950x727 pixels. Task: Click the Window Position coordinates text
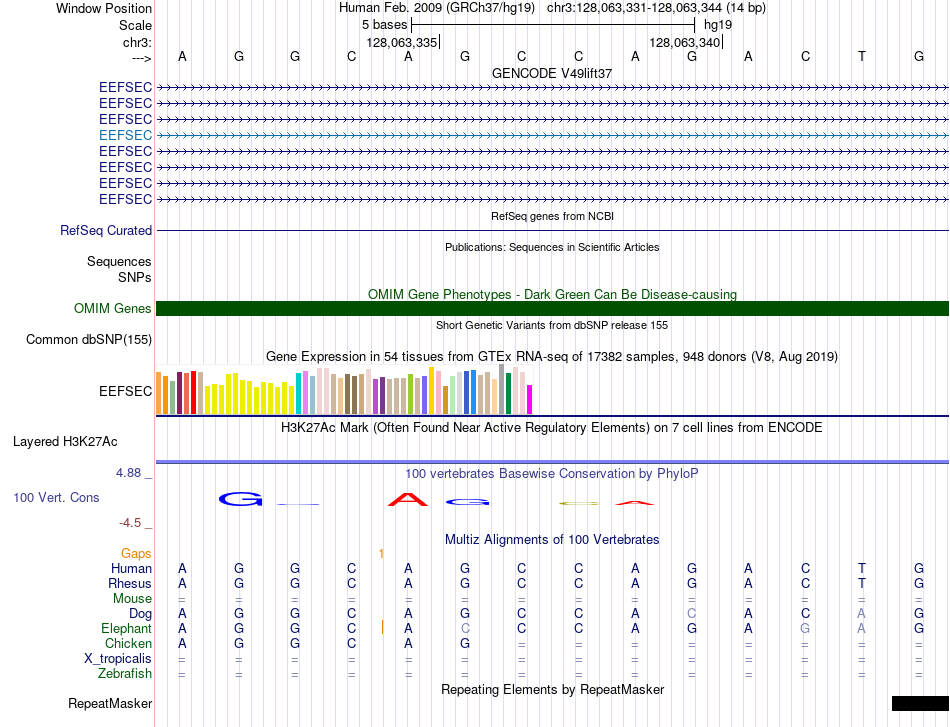click(656, 8)
